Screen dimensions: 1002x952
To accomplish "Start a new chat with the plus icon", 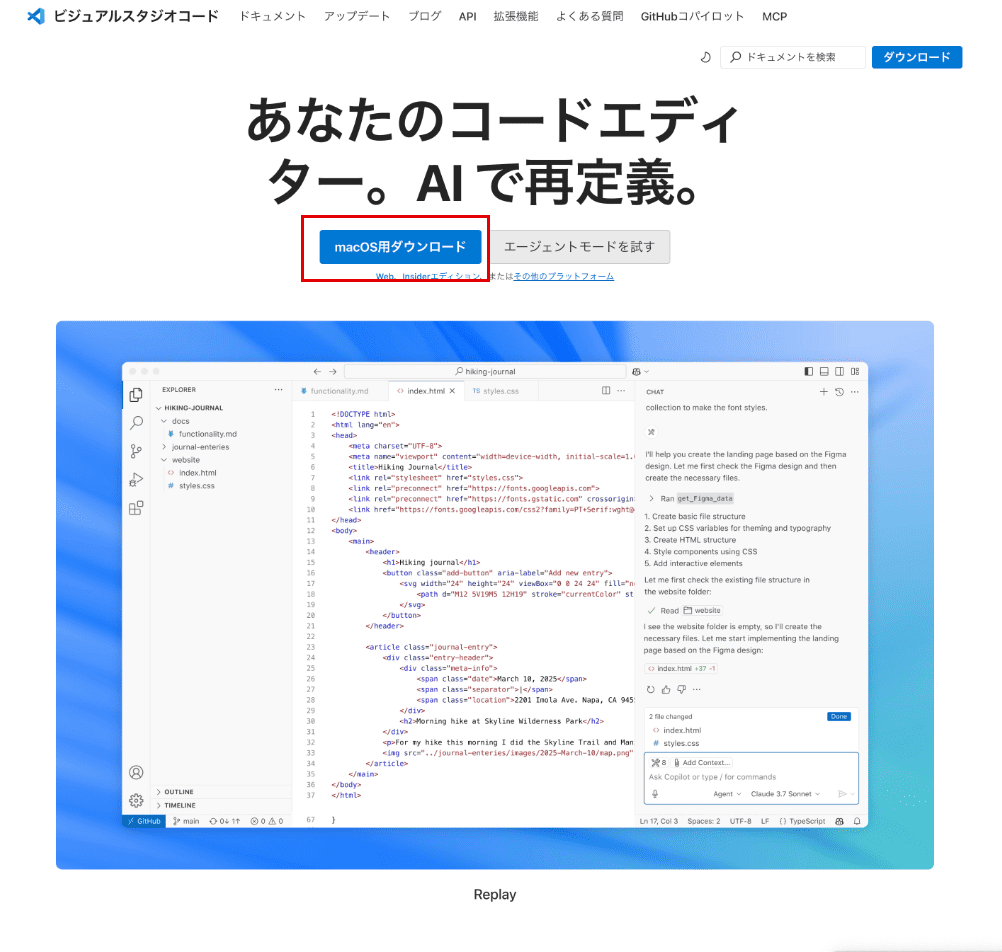I will tap(824, 392).
